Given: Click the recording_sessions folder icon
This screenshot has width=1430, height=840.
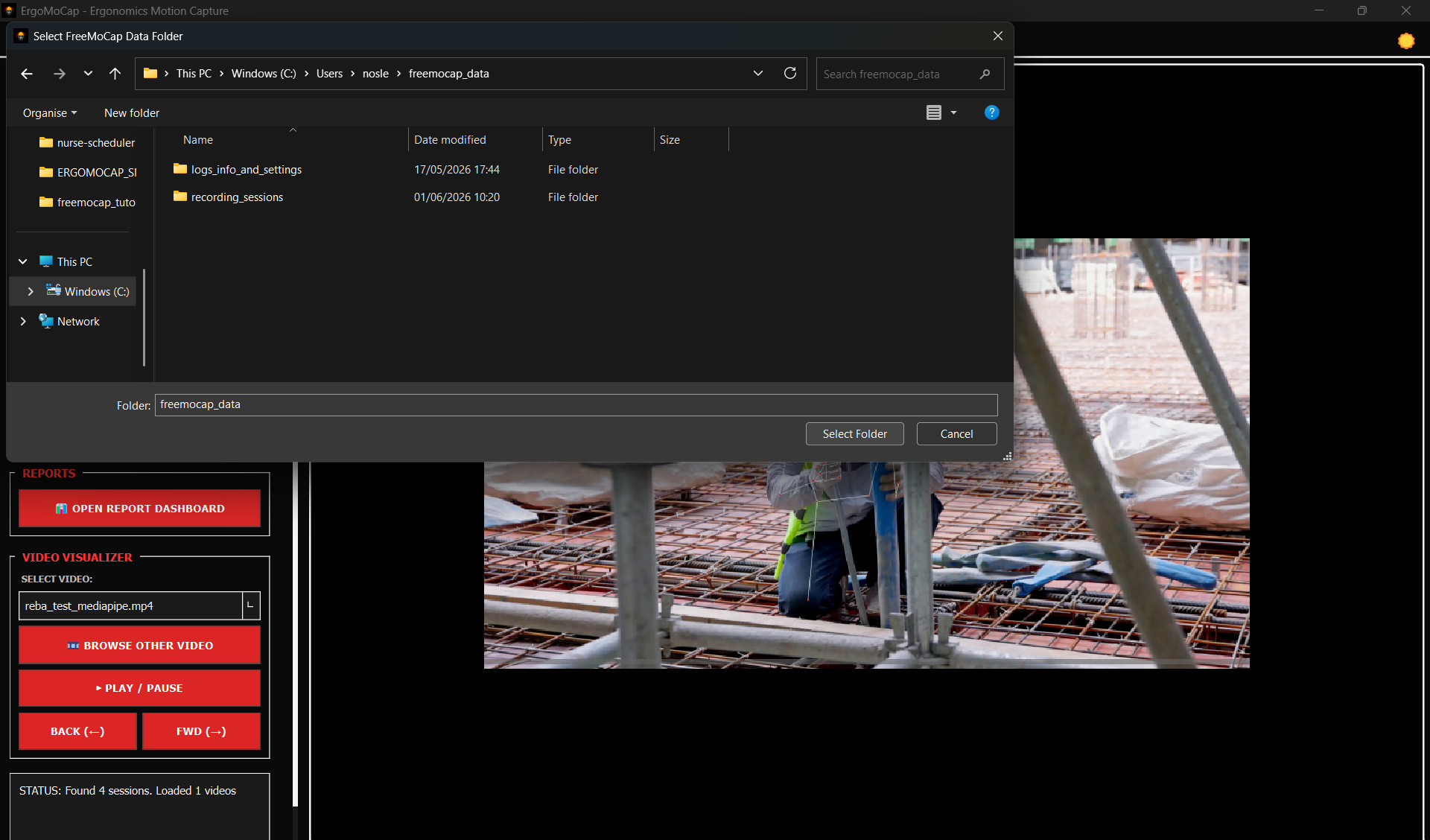Looking at the screenshot, I should [180, 197].
